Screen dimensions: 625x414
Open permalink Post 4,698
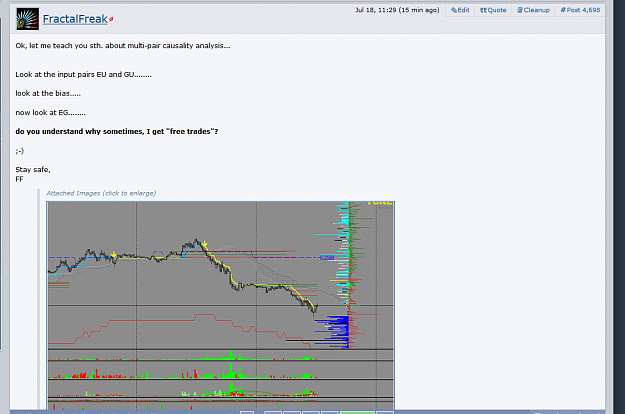pos(580,10)
